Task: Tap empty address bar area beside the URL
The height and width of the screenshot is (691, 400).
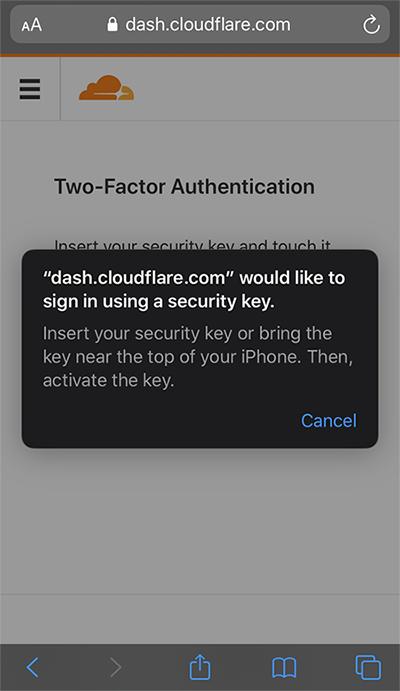Action: (326, 24)
